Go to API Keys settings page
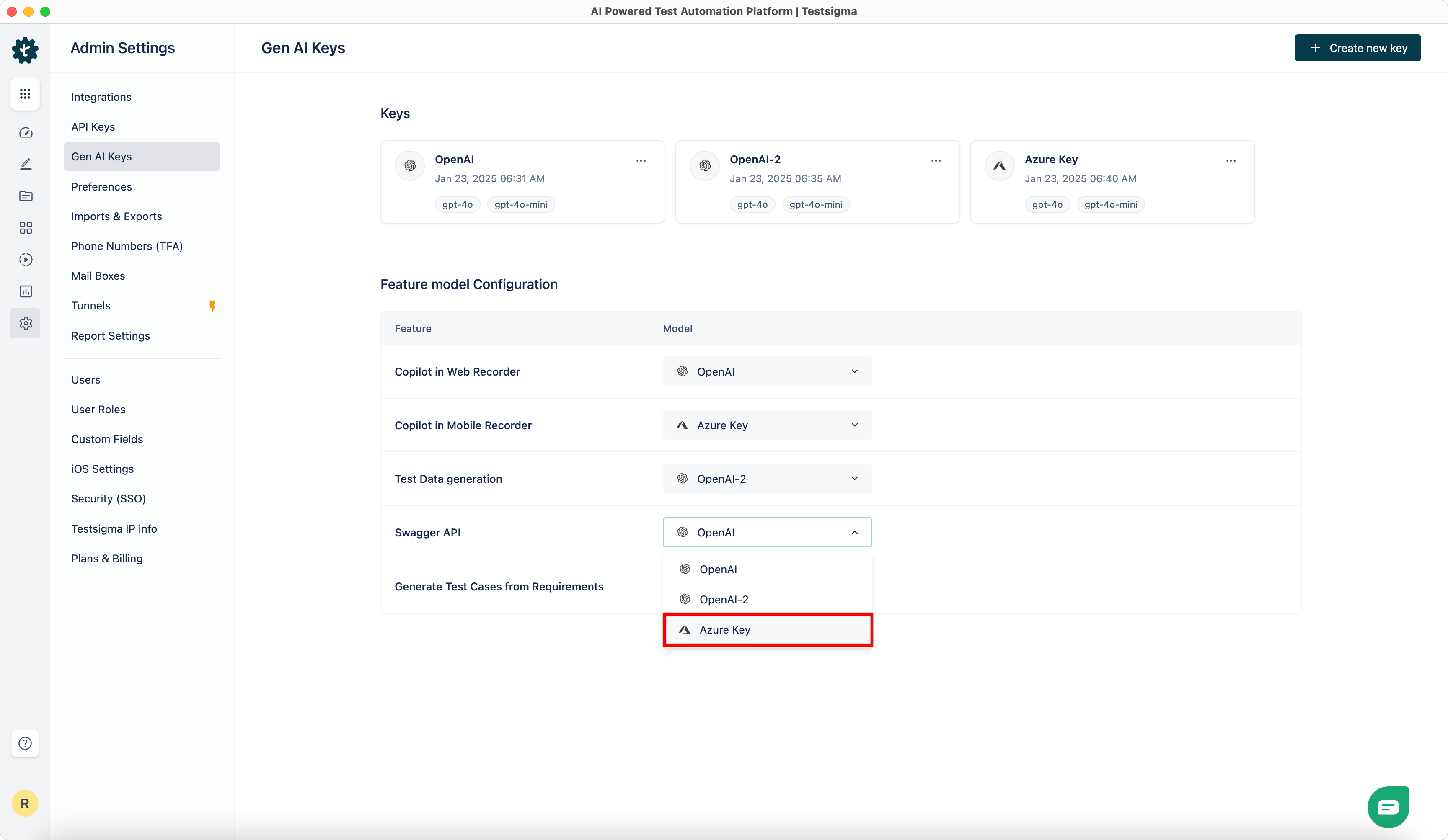Image resolution: width=1448 pixels, height=840 pixels. point(93,127)
